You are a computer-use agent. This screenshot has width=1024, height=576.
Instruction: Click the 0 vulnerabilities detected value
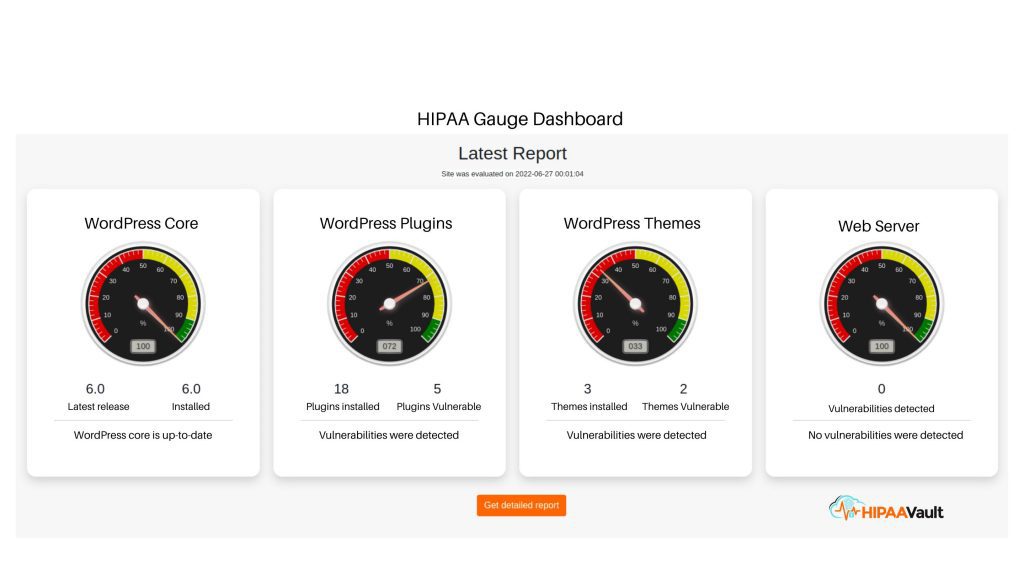click(882, 389)
